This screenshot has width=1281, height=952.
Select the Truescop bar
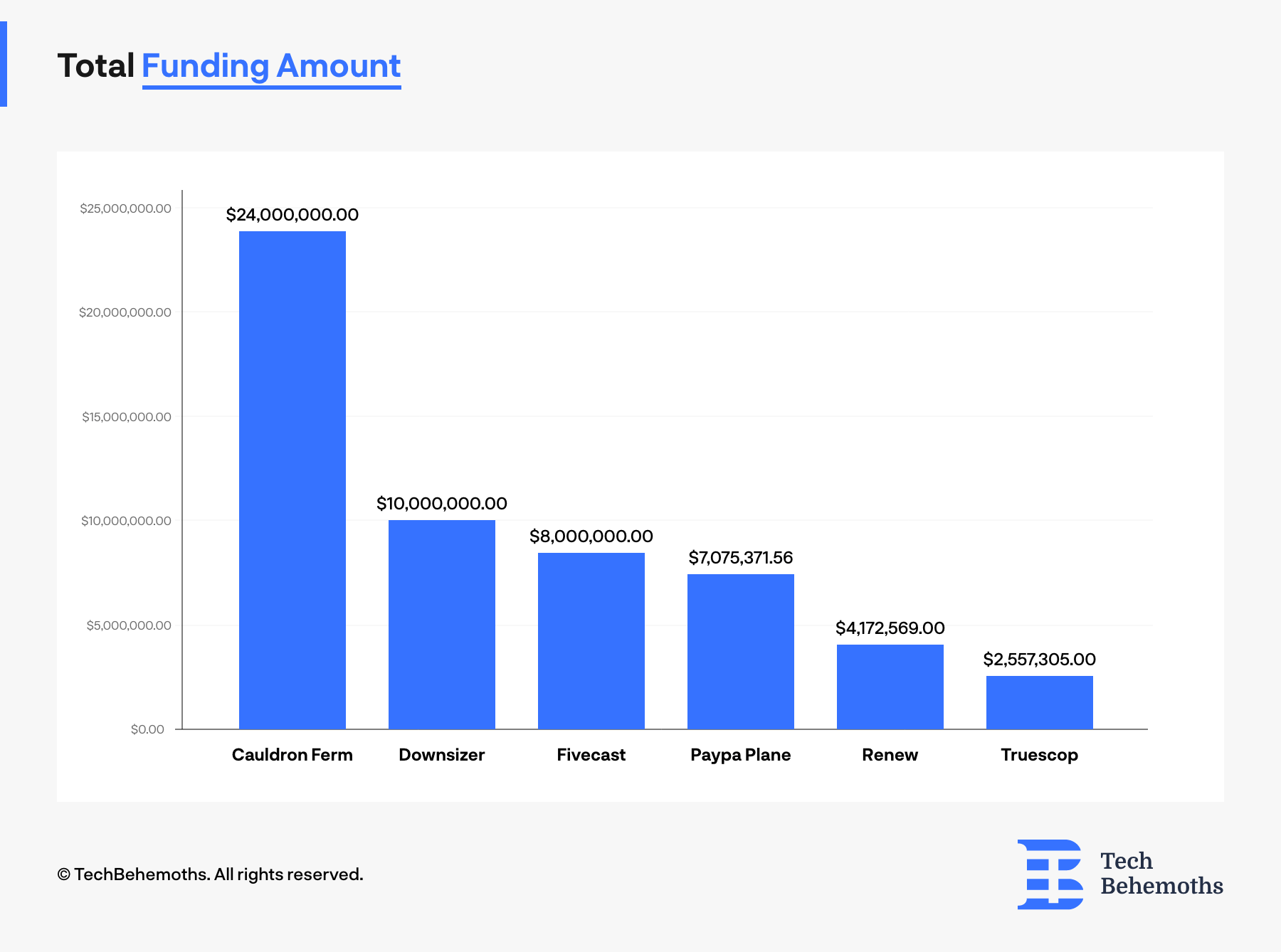1040,704
